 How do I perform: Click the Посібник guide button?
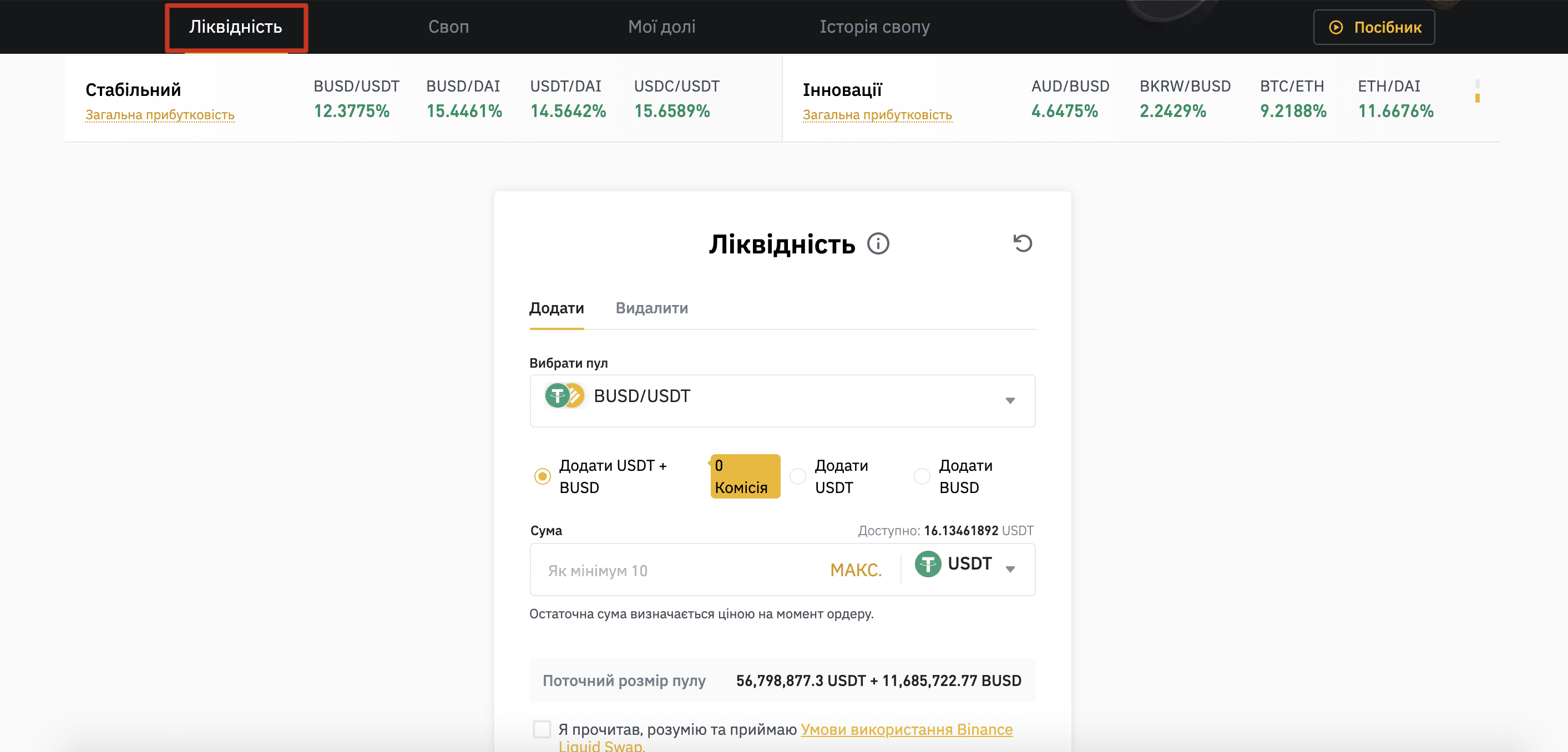tap(1374, 27)
